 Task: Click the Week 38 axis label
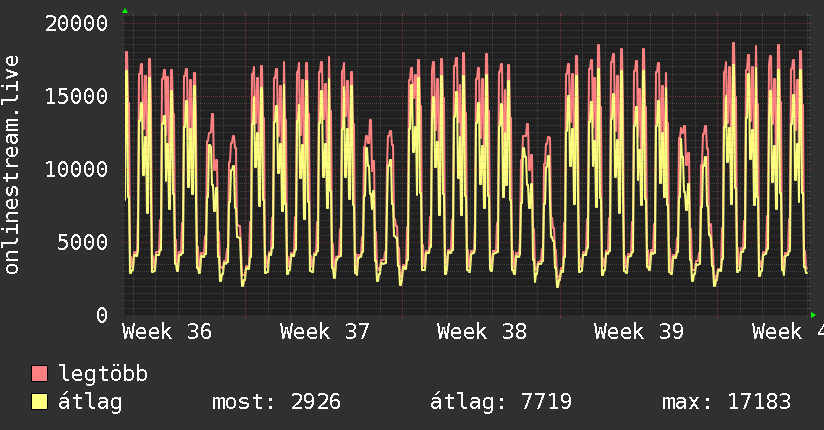click(x=482, y=332)
